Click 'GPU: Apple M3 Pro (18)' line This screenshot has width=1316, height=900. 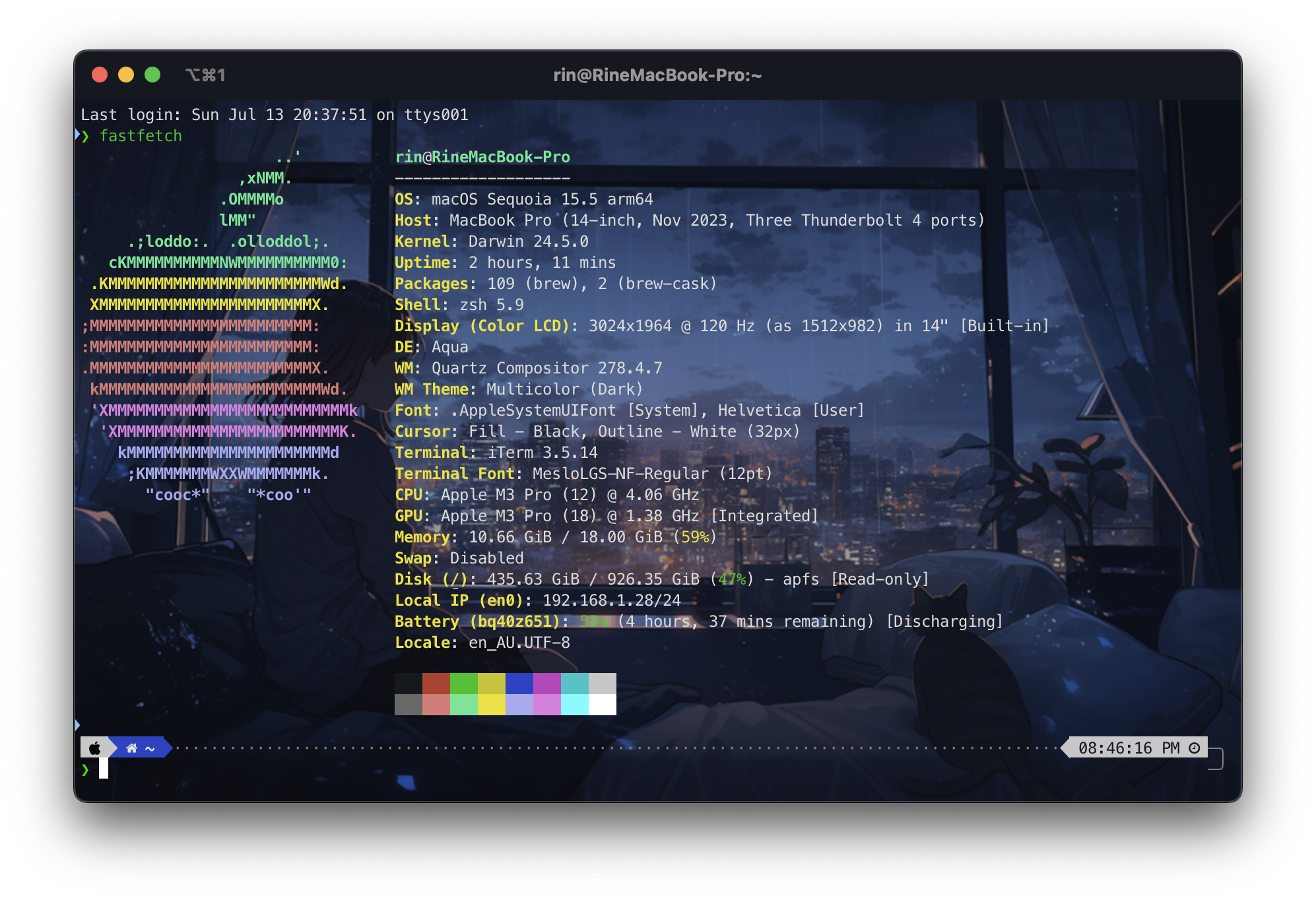tap(607, 516)
